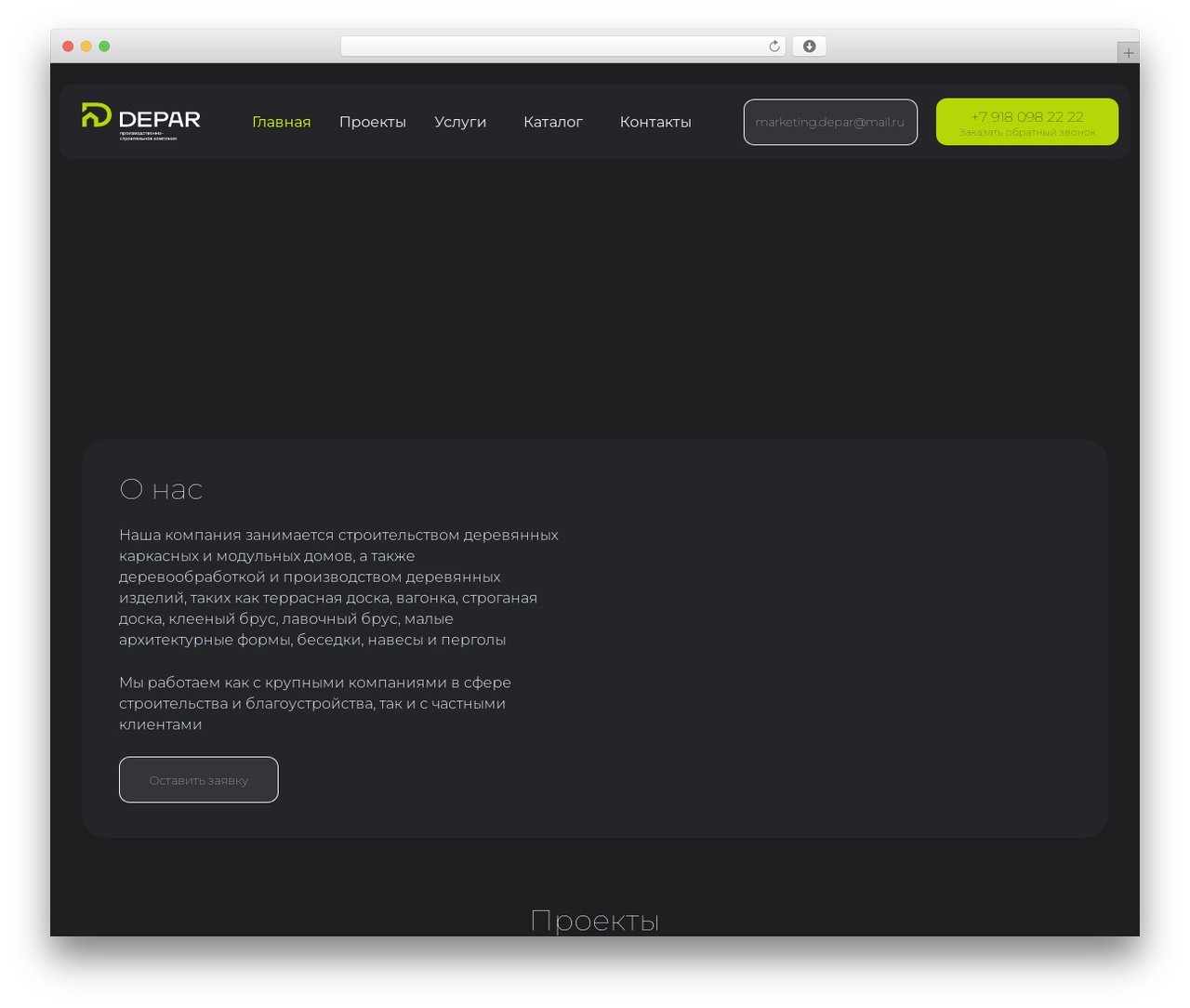Click the +7 918 098 22 22 callback button
The width and height of the screenshot is (1190, 1008).
pyautogui.click(x=1027, y=122)
